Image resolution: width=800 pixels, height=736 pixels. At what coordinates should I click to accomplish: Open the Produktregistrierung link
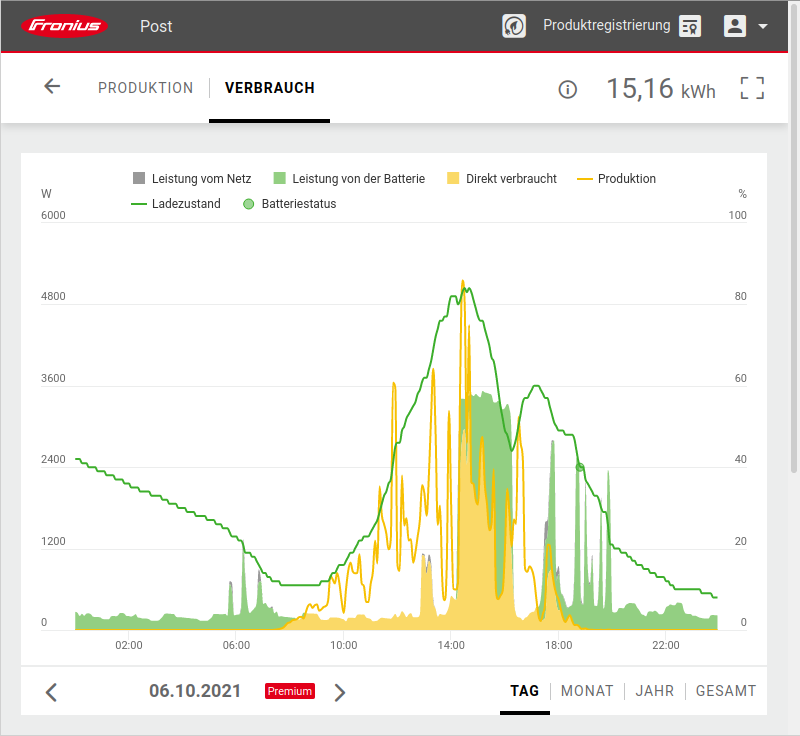(606, 26)
